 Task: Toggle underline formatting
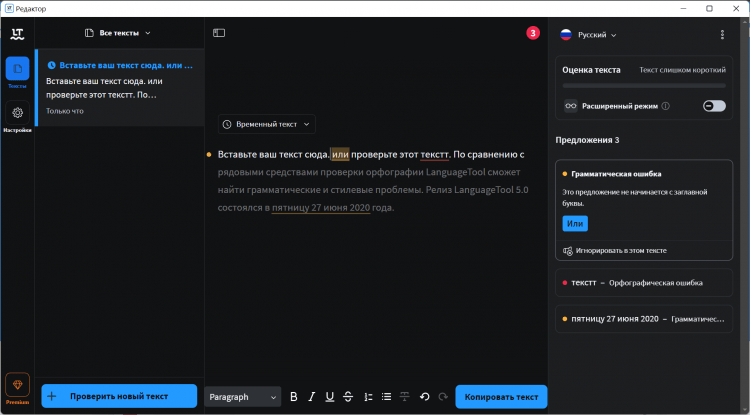pyautogui.click(x=330, y=397)
